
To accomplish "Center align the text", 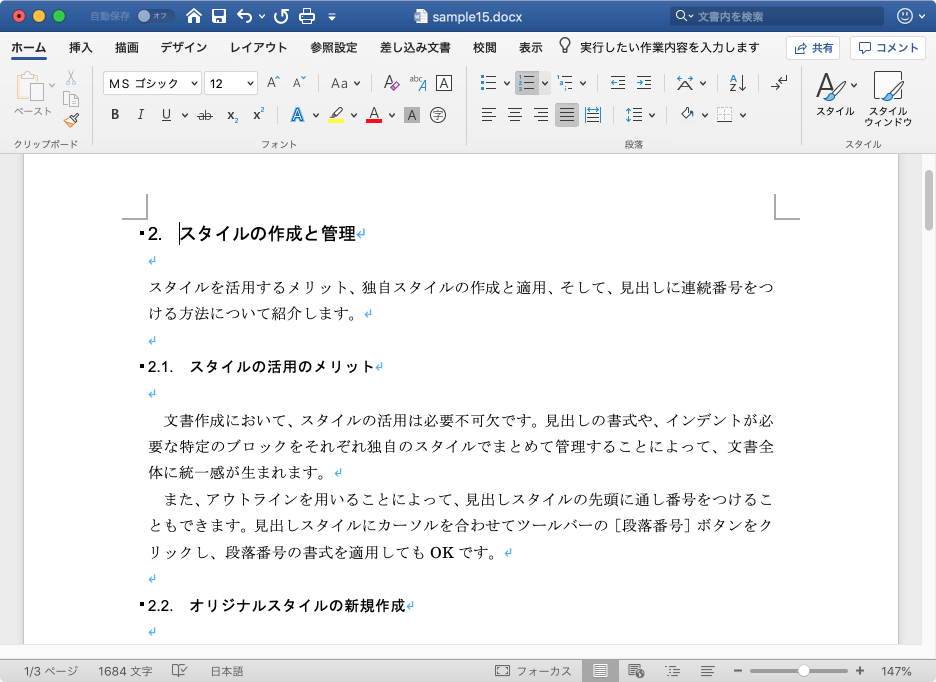I will (x=515, y=115).
